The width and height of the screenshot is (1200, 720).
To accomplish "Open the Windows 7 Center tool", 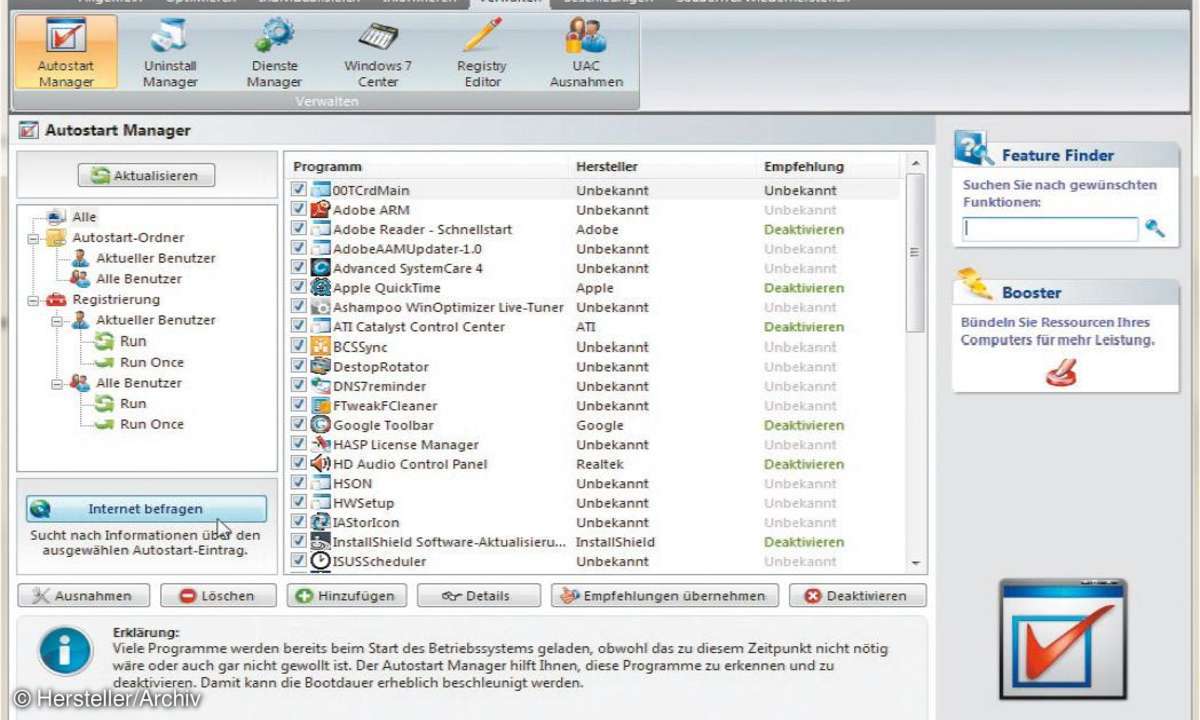I will pyautogui.click(x=378, y=53).
